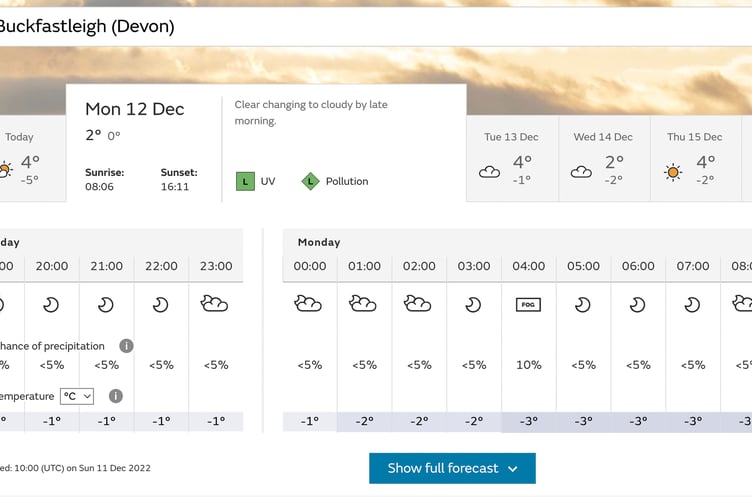Click the green UV low index icon

pos(245,182)
